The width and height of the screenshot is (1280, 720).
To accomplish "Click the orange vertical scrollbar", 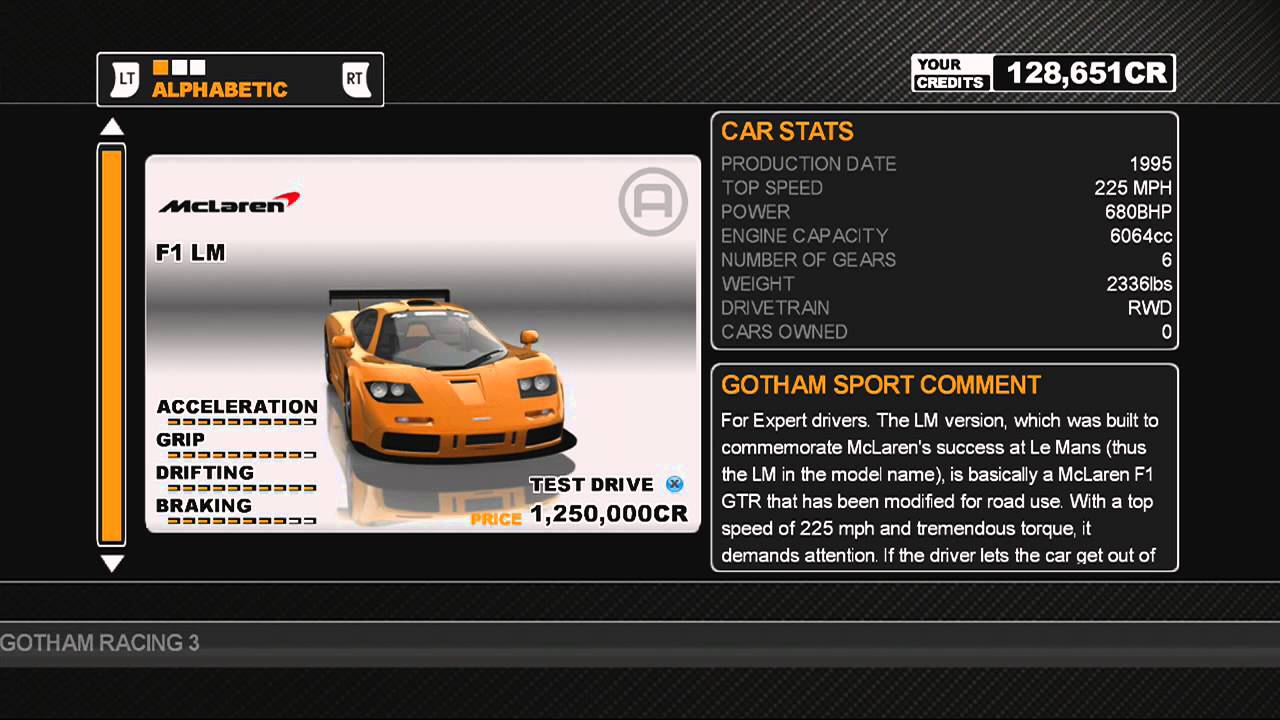I will [112, 345].
